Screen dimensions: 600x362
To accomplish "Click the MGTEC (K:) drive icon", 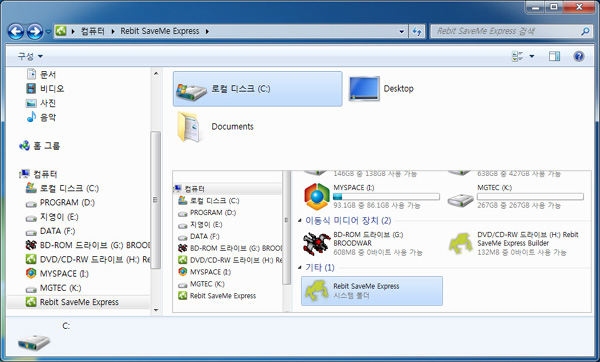I will click(x=461, y=200).
